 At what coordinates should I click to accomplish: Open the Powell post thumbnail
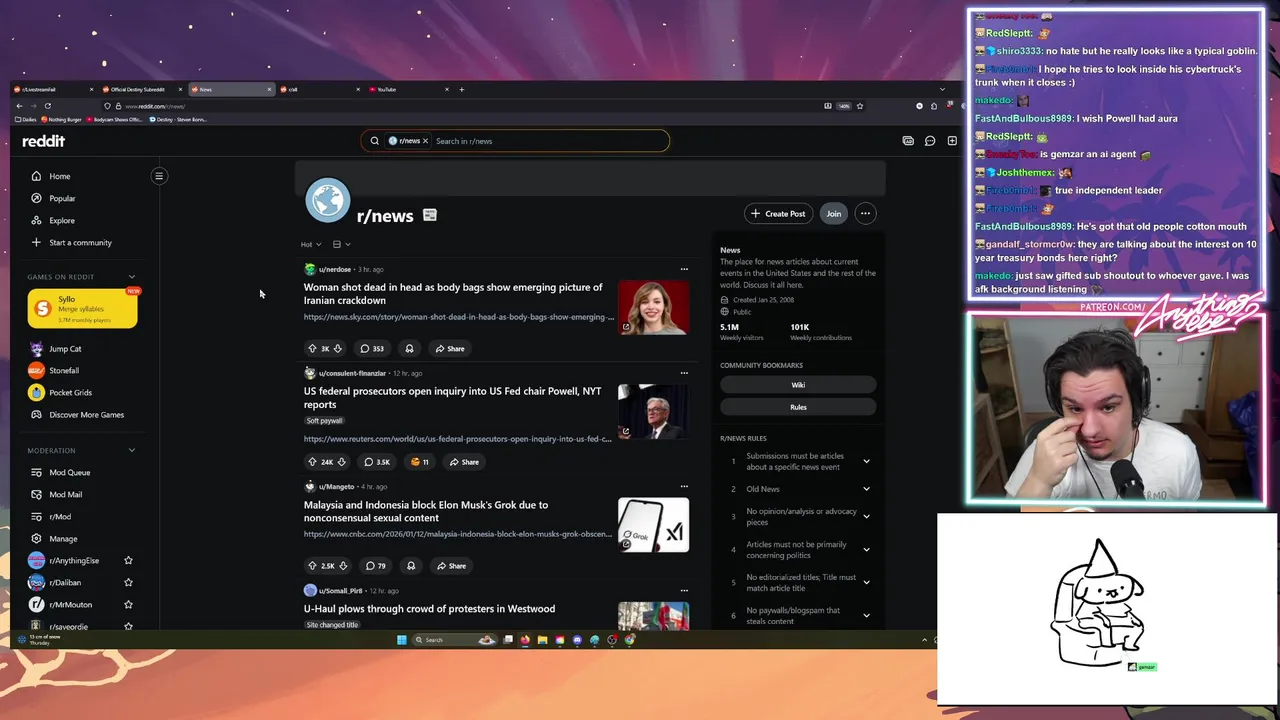pos(653,411)
